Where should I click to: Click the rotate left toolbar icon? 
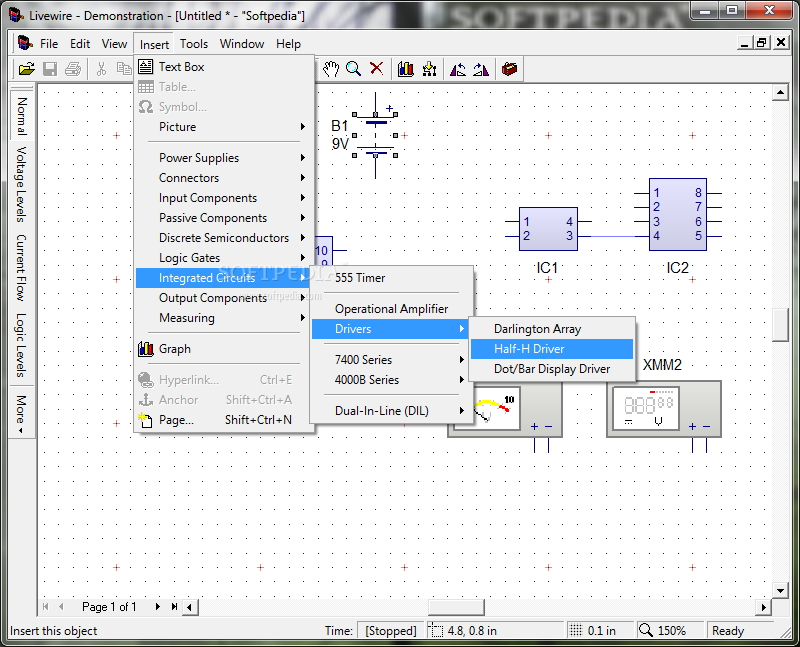click(458, 69)
